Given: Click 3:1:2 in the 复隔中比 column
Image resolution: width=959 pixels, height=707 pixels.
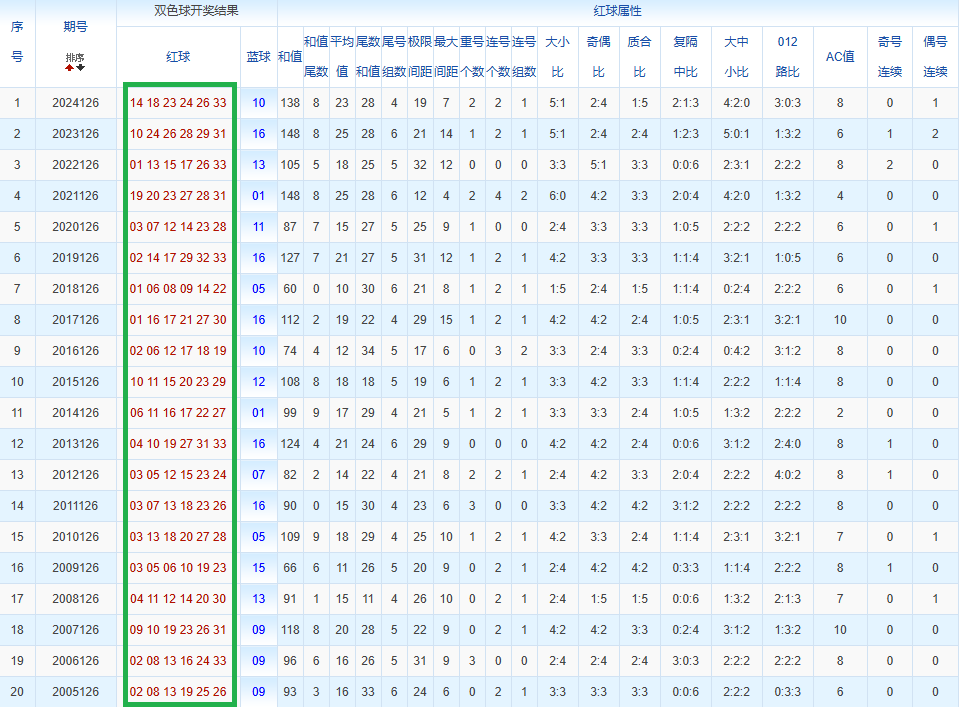Looking at the screenshot, I should 685,506.
